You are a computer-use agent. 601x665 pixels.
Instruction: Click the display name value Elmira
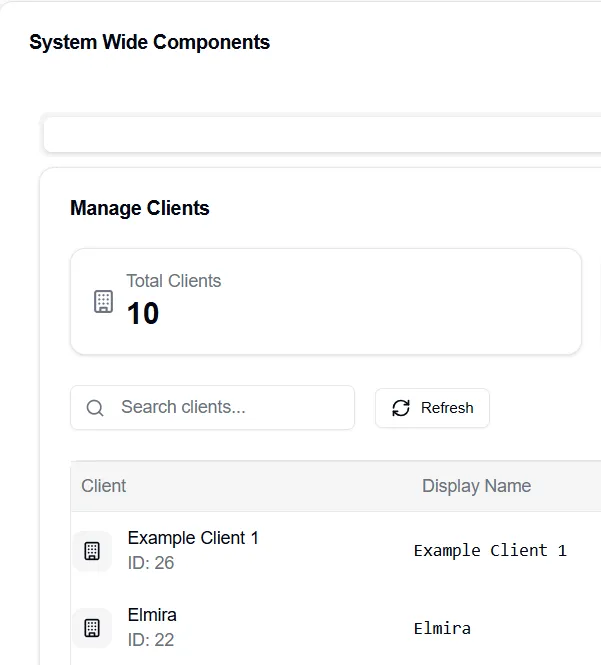click(x=442, y=628)
